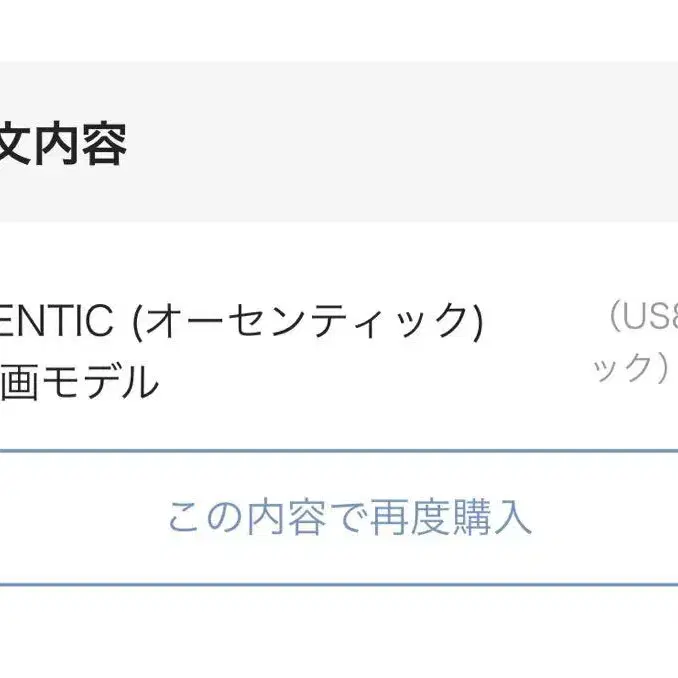Tap the (US8 size label
The height and width of the screenshot is (678, 678).
[642, 319]
